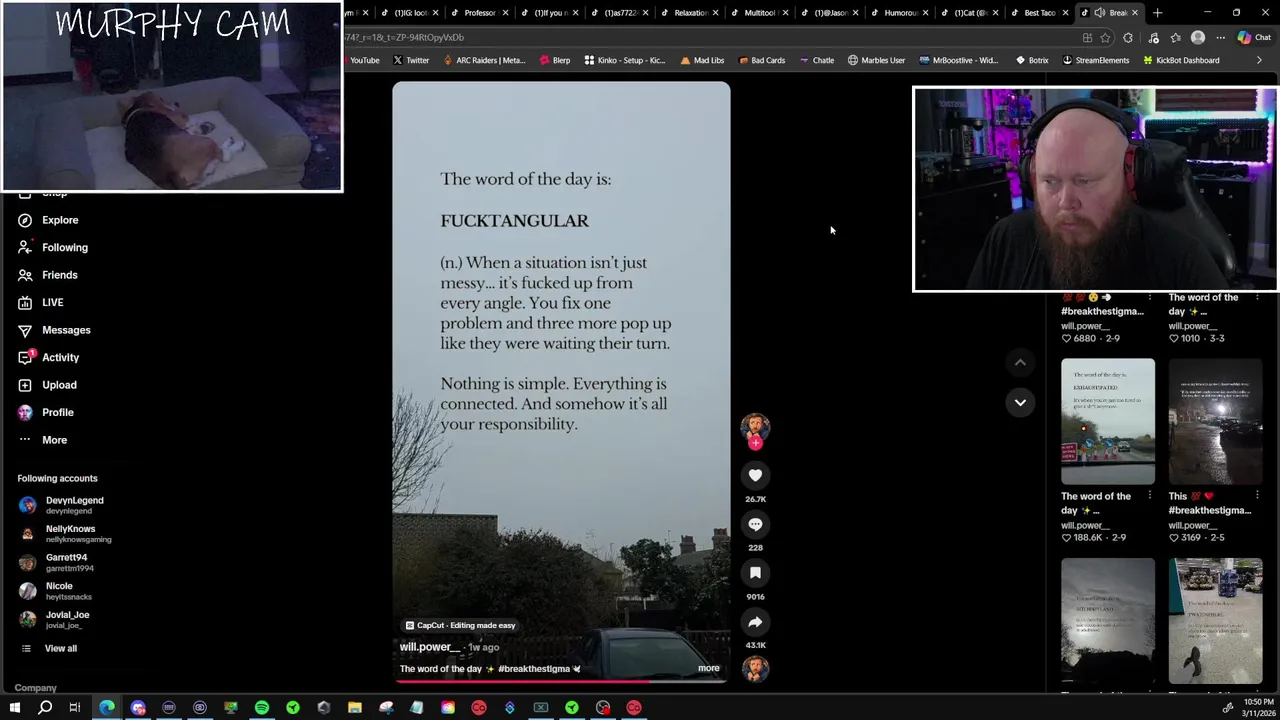The width and height of the screenshot is (1280, 720).
Task: Follow will.power__ via the red plus avatar
Action: coord(755,442)
